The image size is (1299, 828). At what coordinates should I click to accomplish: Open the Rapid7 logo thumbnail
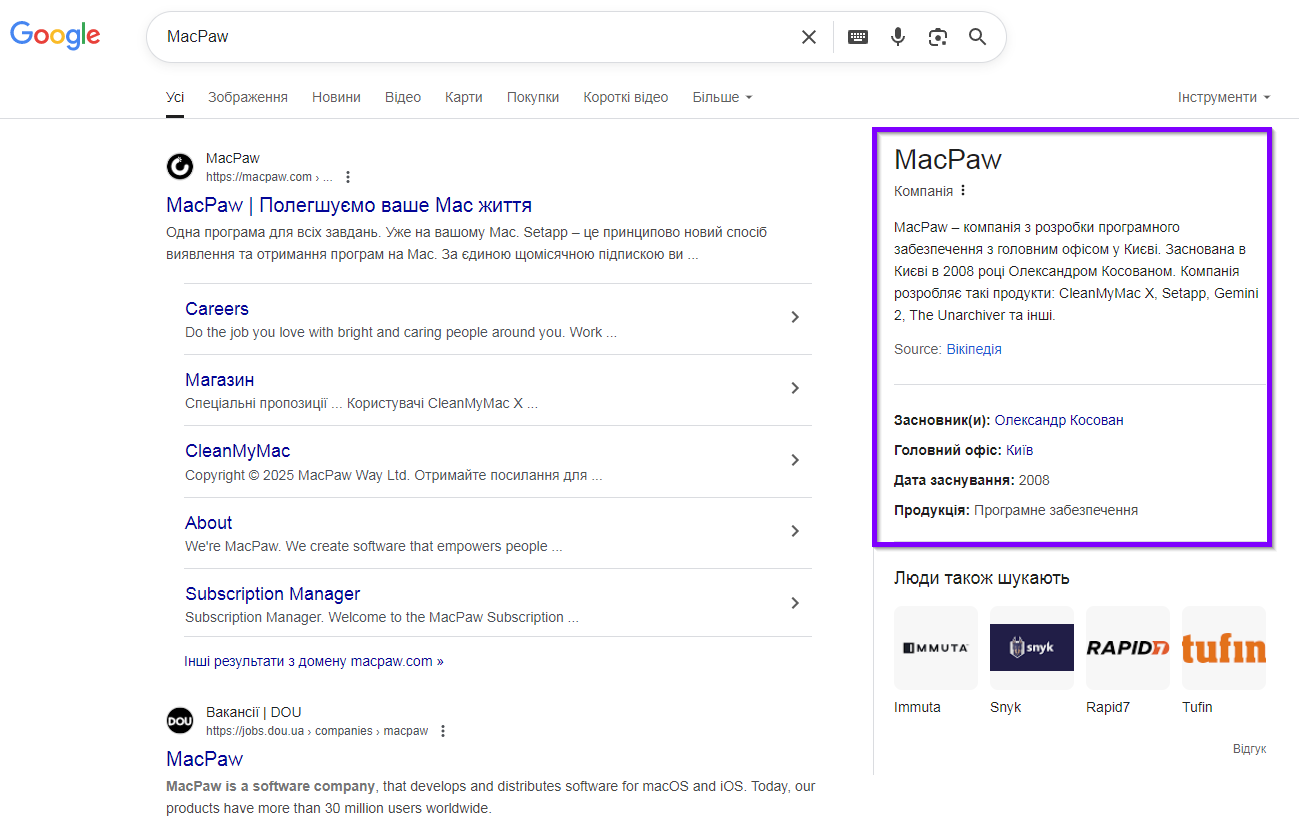tap(1128, 648)
